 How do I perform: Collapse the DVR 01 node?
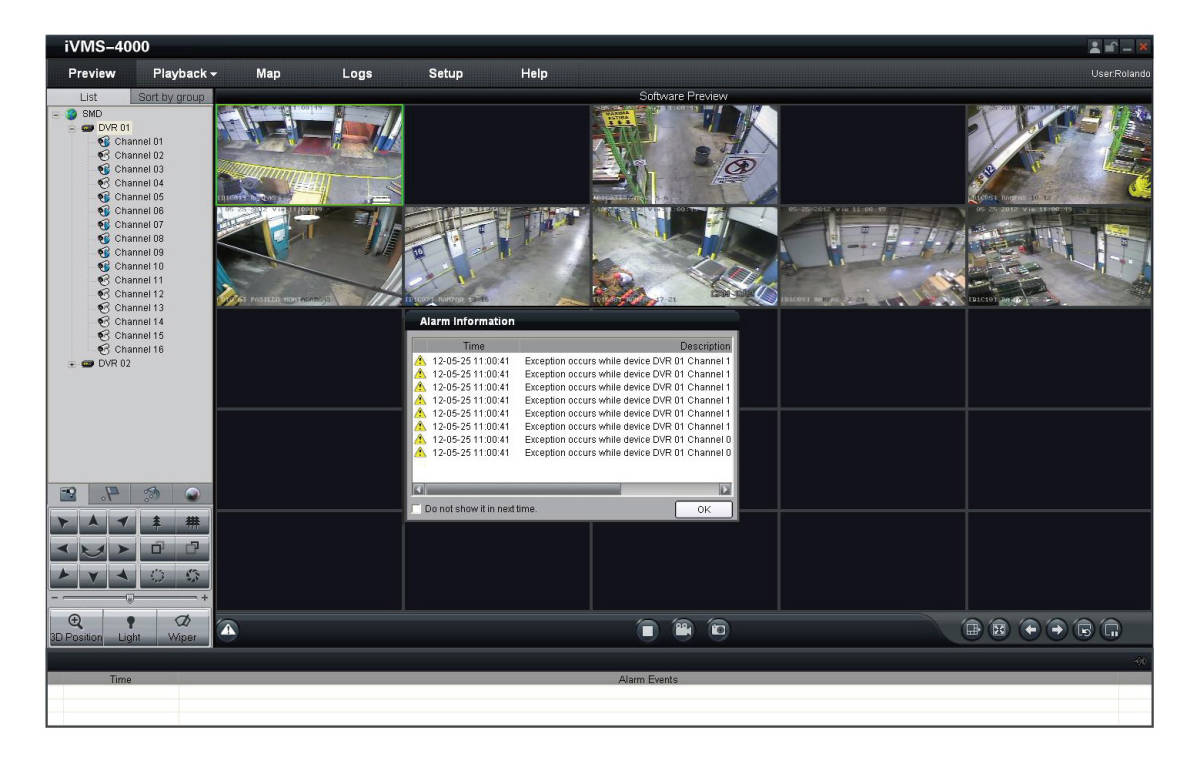pos(73,128)
